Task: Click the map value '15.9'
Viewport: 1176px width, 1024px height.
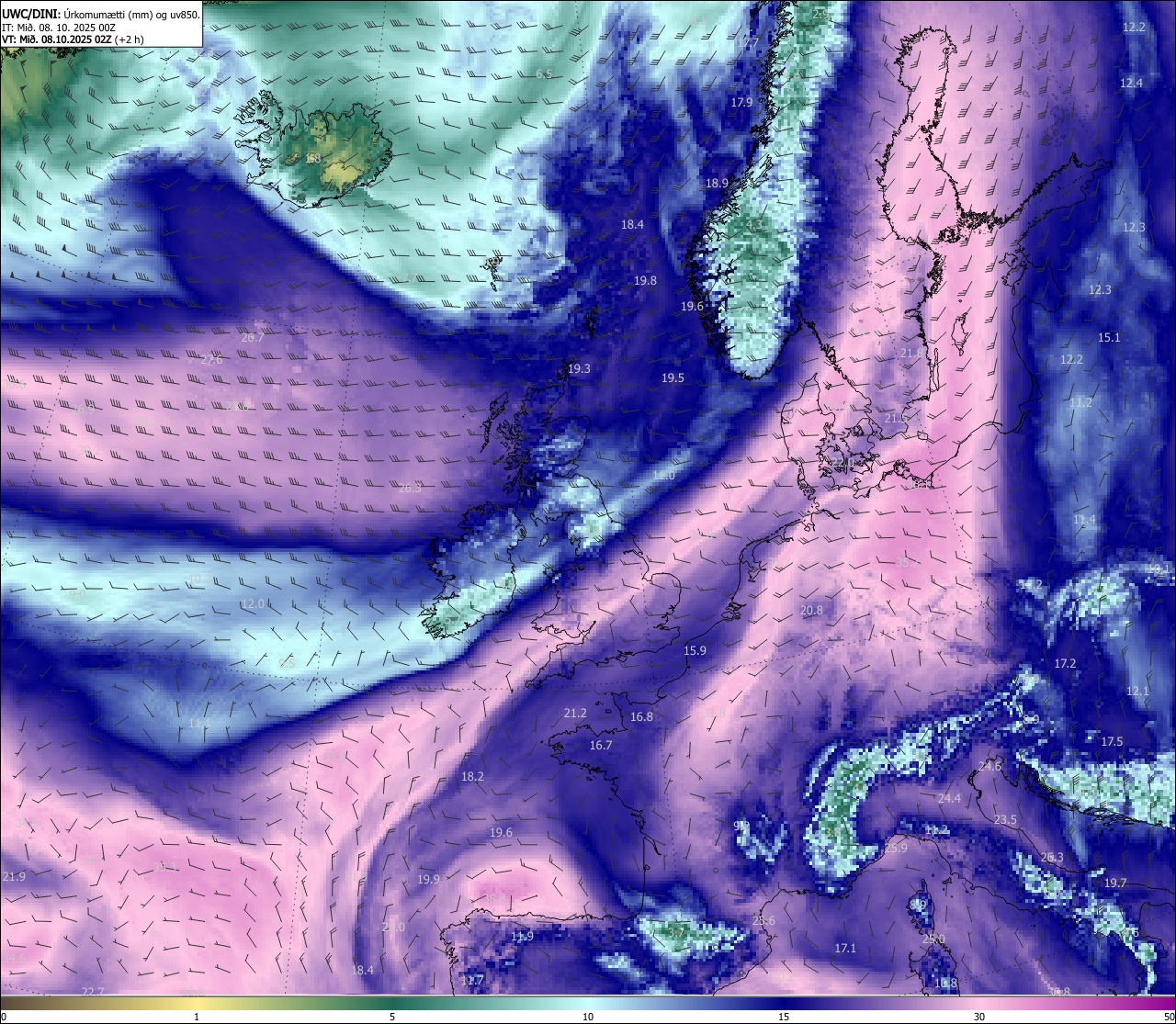Action: (695, 651)
